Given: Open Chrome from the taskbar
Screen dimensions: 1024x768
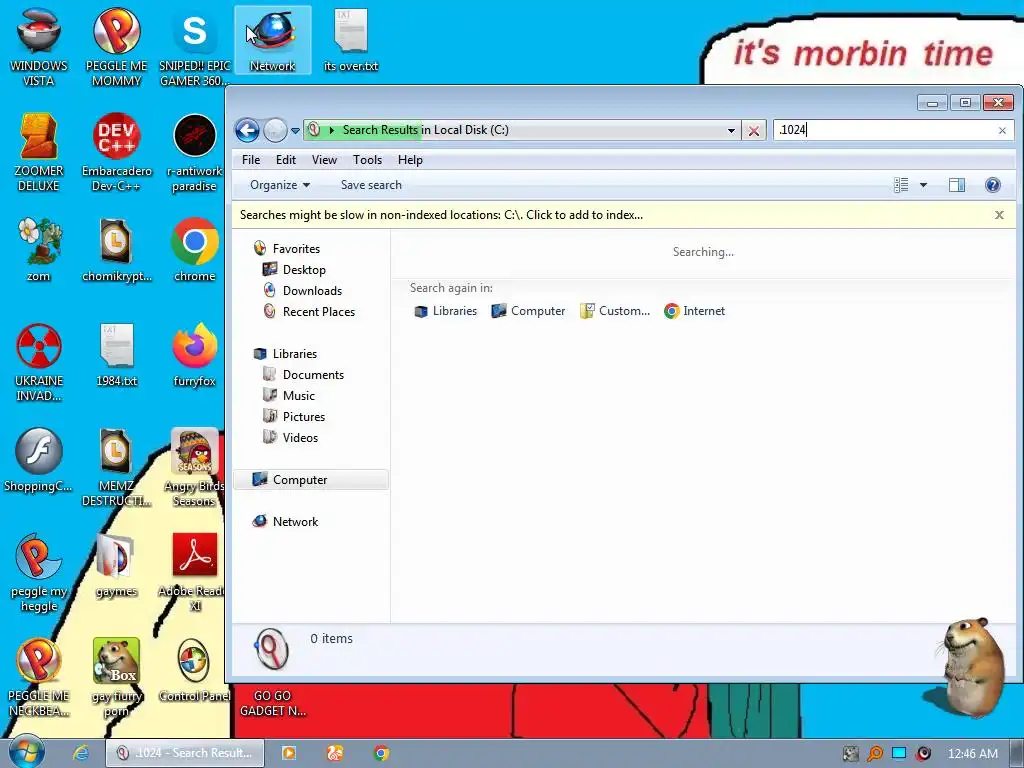Looking at the screenshot, I should click(381, 753).
